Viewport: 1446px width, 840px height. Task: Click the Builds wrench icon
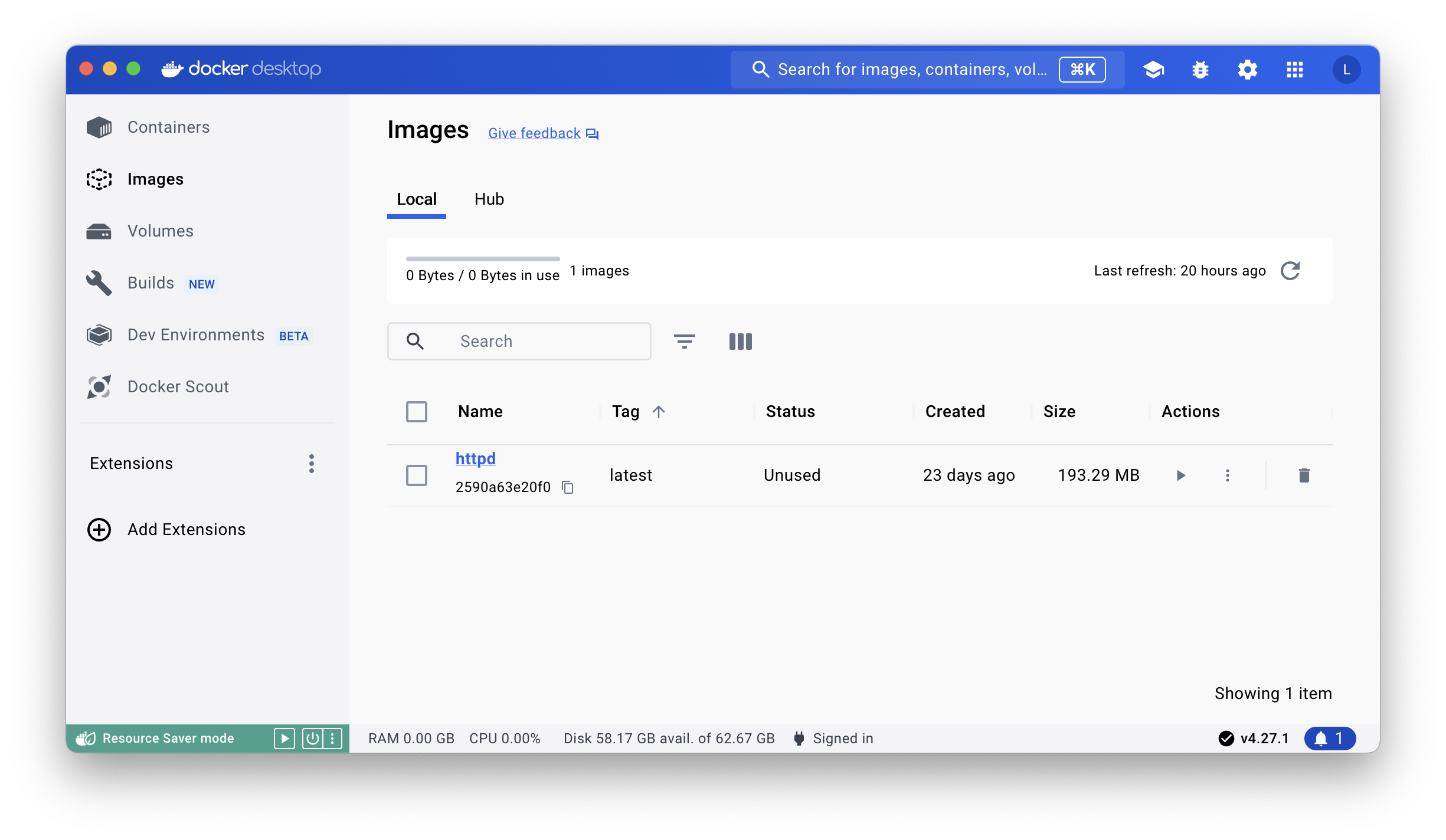tap(99, 283)
